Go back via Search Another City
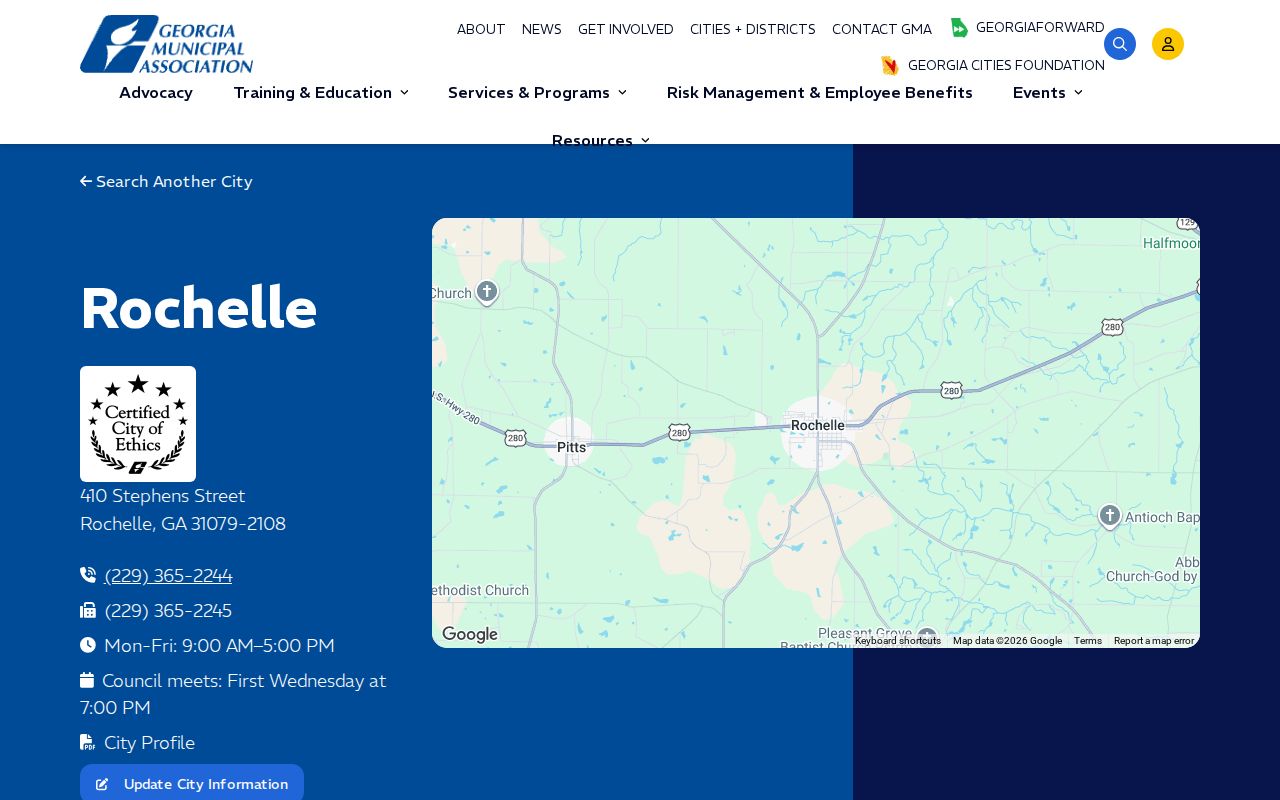1280x800 pixels. [166, 182]
